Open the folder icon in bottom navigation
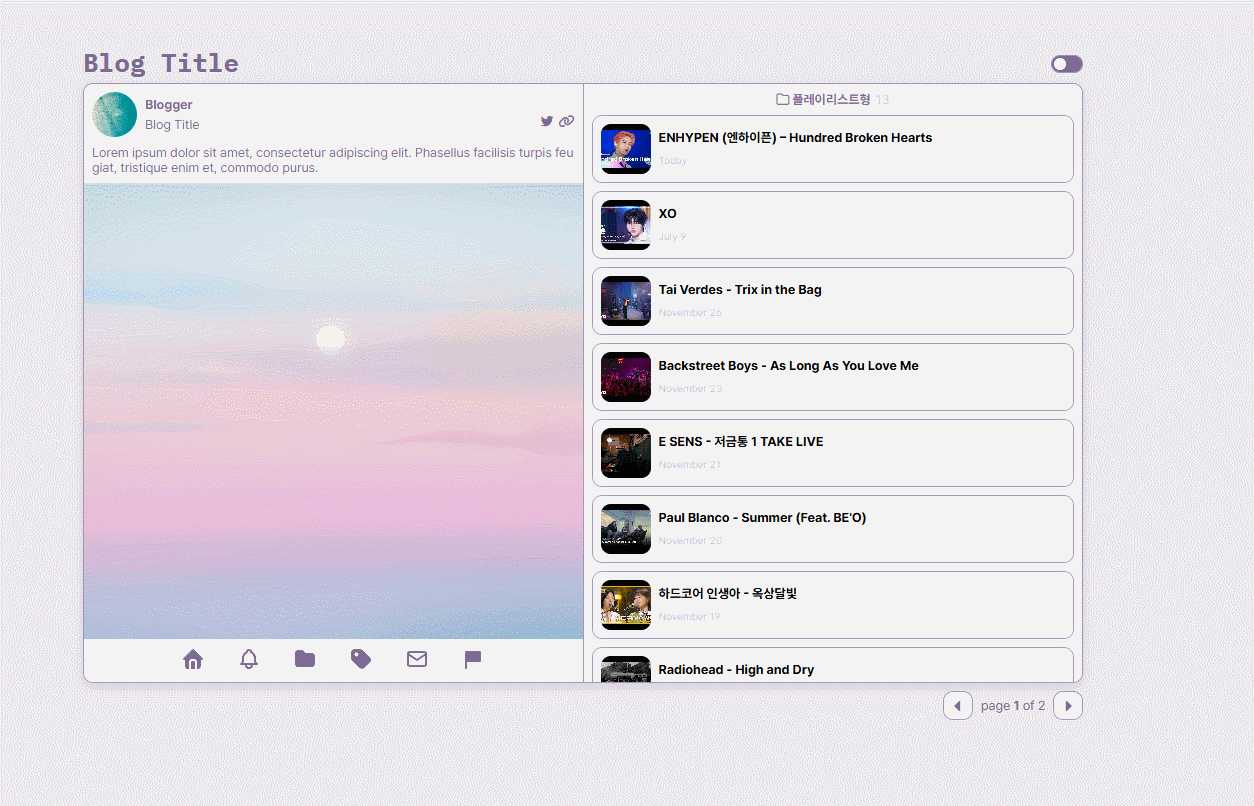Screen dimensions: 1254x806 (x=305, y=659)
